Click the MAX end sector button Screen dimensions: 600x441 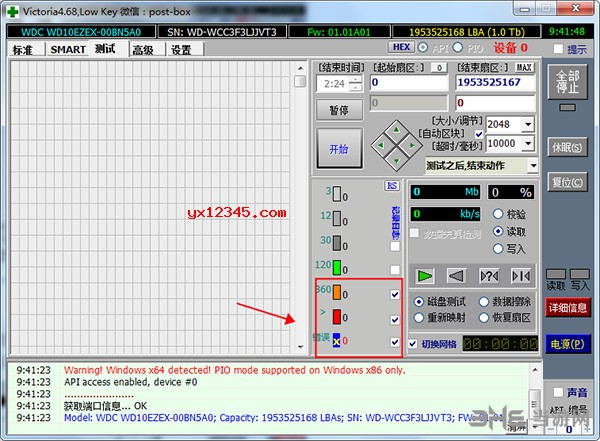[524, 68]
